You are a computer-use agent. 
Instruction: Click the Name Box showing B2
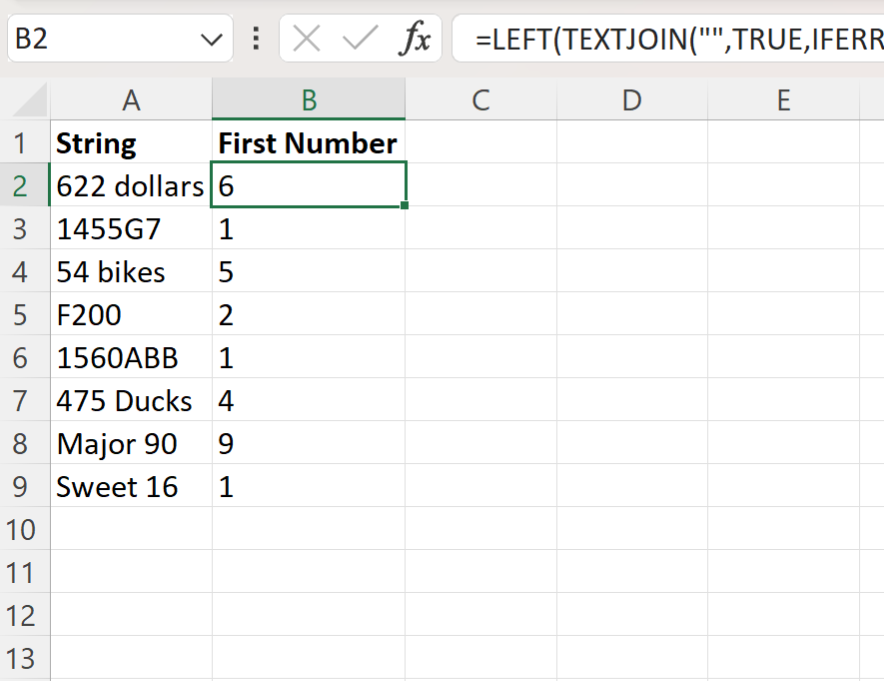(100, 38)
